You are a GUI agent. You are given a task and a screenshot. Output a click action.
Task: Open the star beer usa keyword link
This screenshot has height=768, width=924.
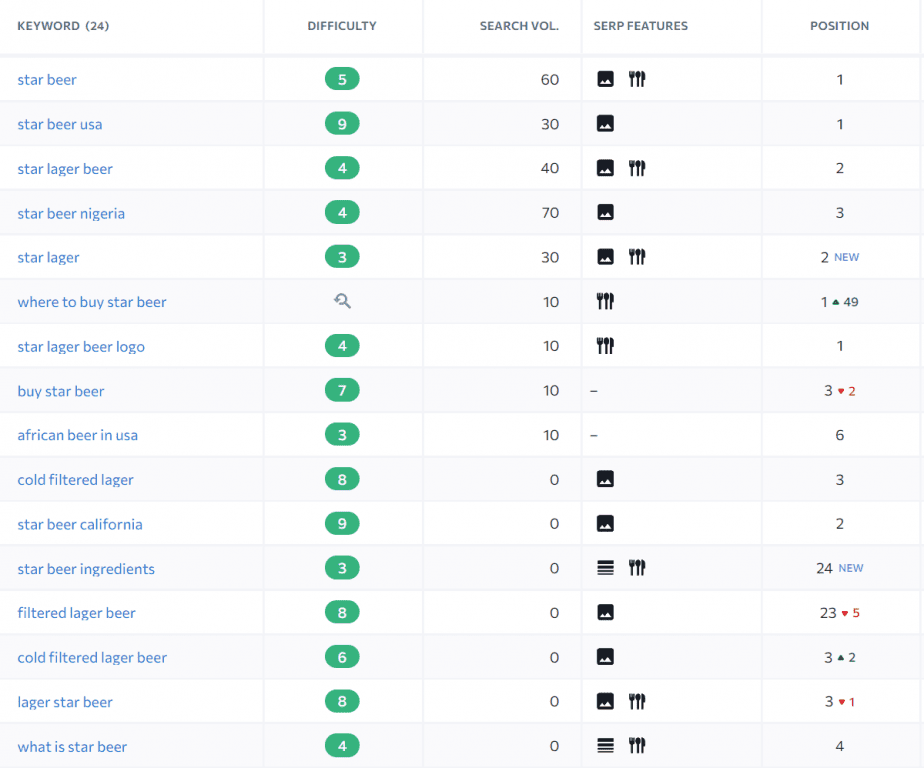[60, 124]
